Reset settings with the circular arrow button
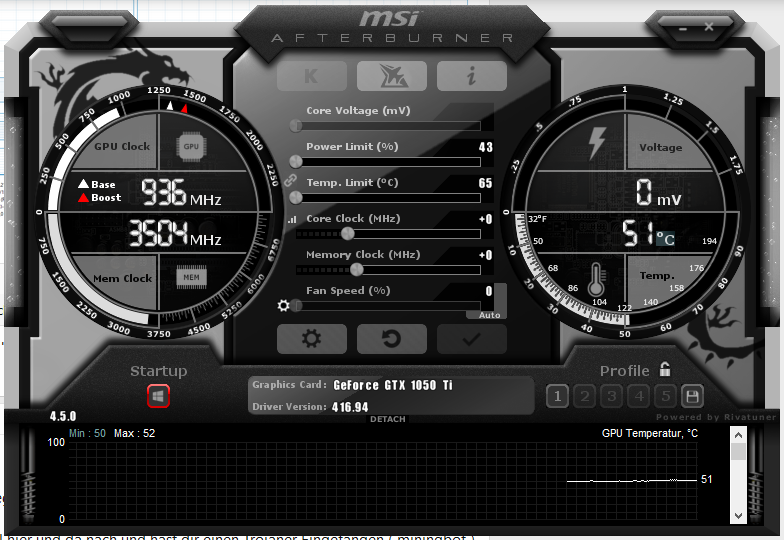The image size is (784, 540). point(392,339)
